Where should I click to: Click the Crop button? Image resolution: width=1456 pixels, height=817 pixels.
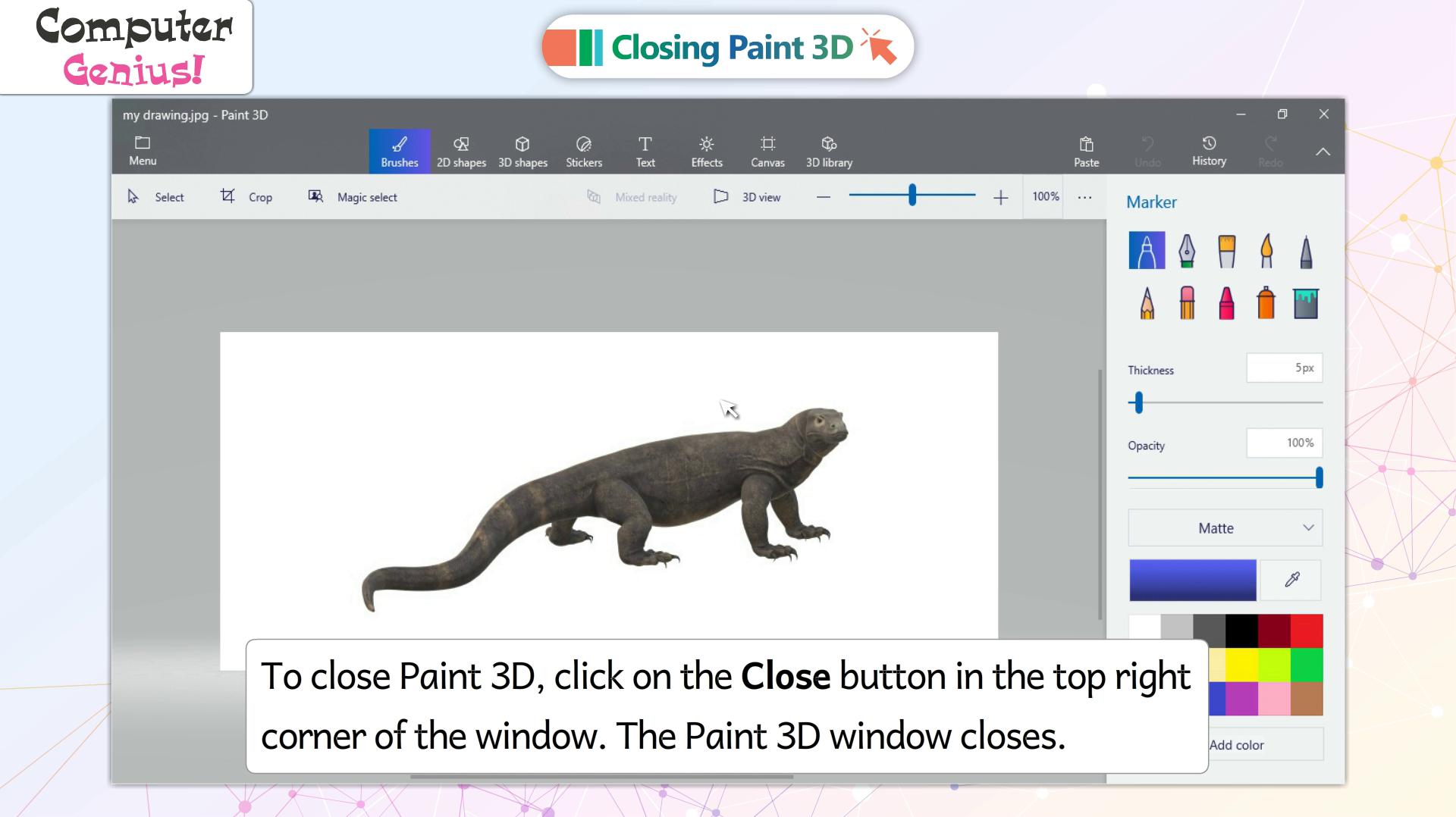(246, 197)
